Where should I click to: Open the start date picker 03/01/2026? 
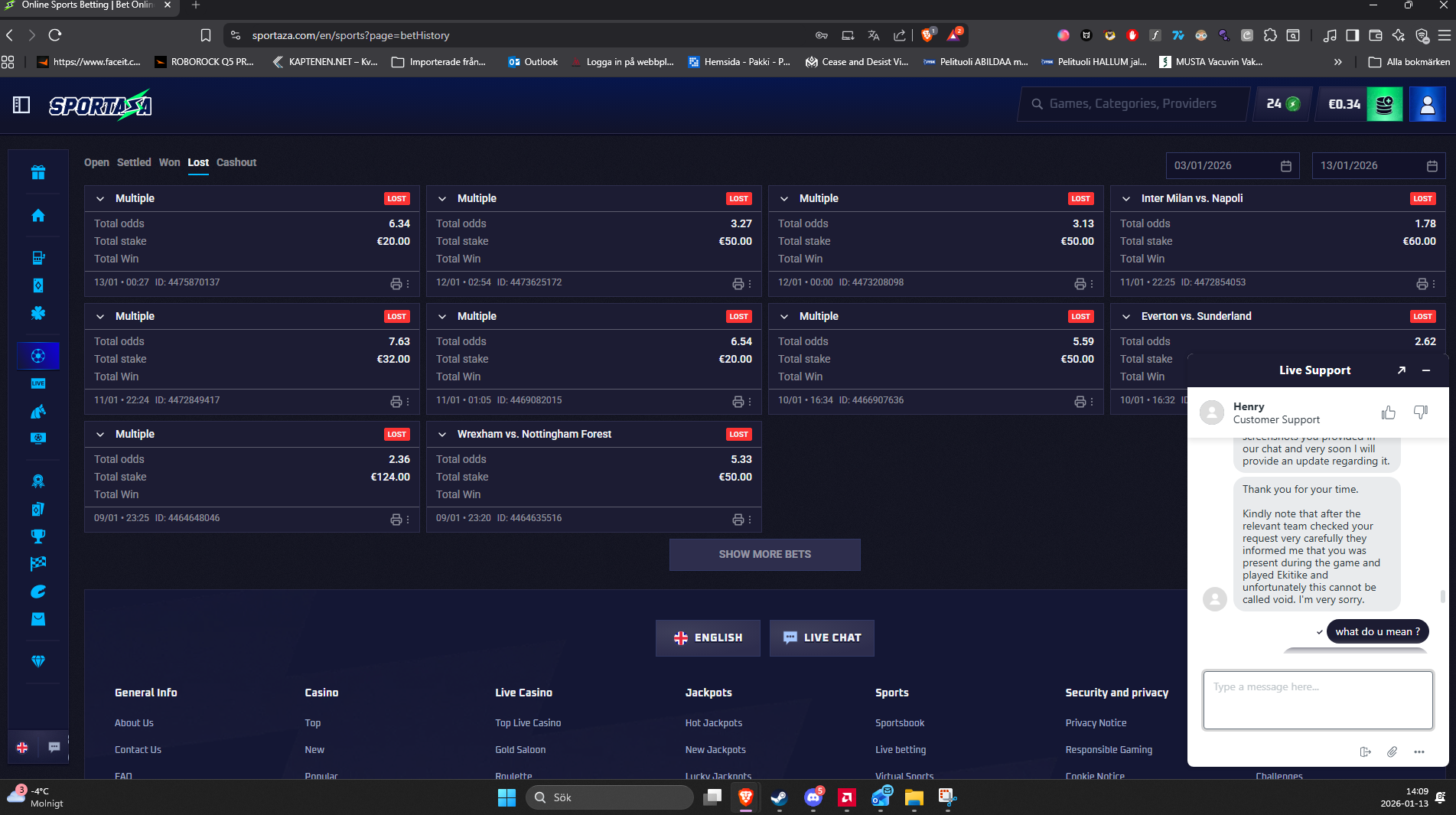tap(1233, 165)
